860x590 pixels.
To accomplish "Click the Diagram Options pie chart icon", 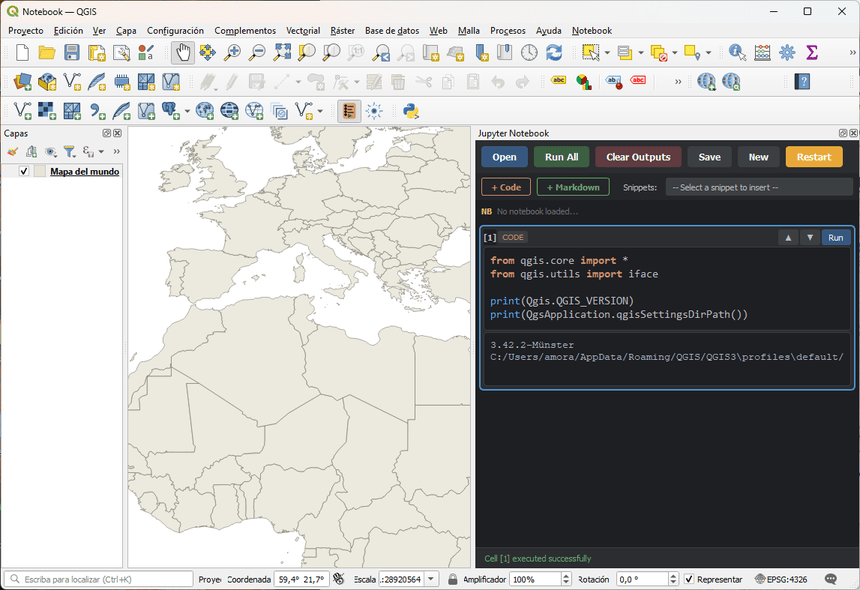I will coord(584,82).
